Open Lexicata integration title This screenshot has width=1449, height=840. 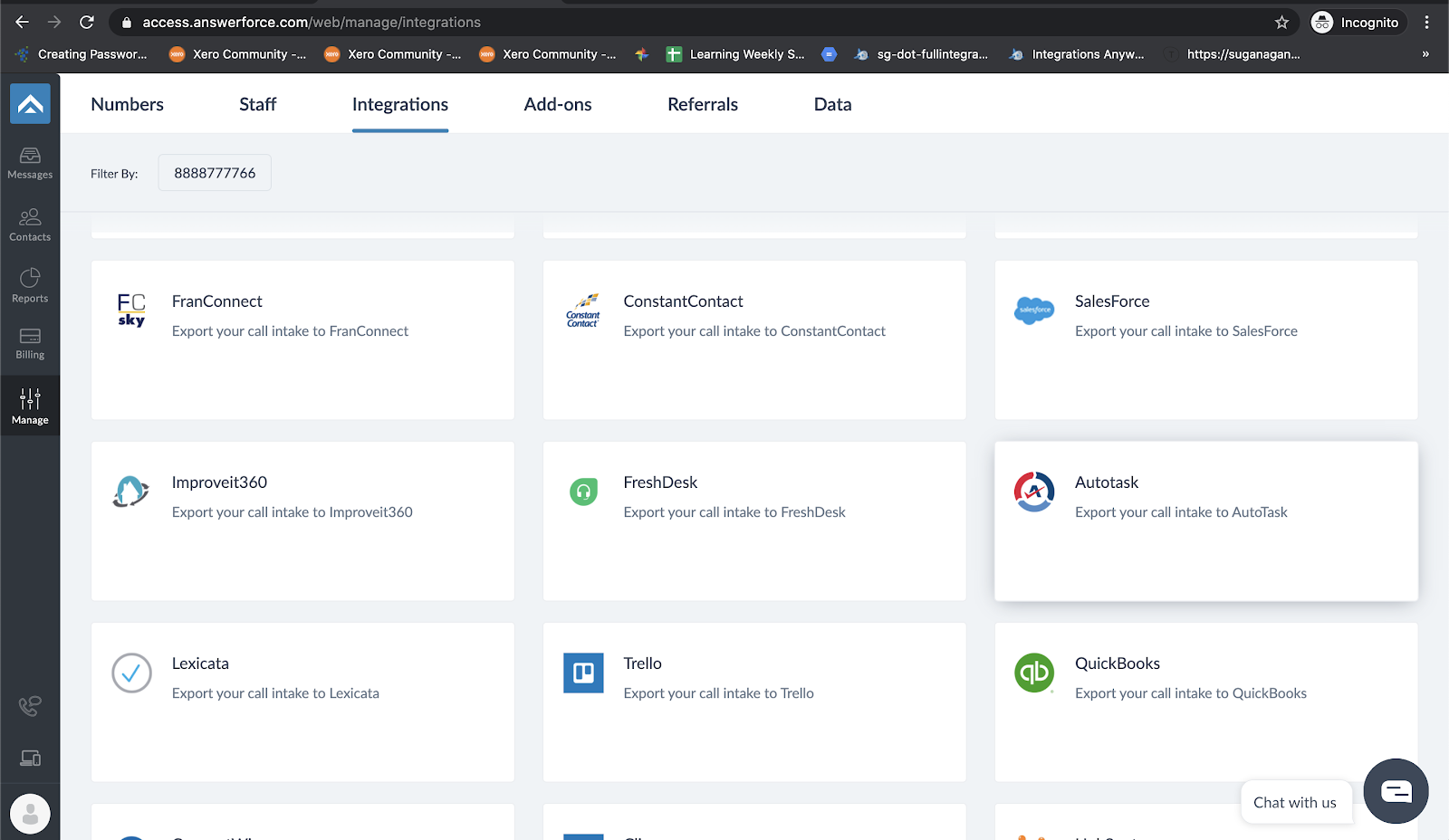click(200, 663)
